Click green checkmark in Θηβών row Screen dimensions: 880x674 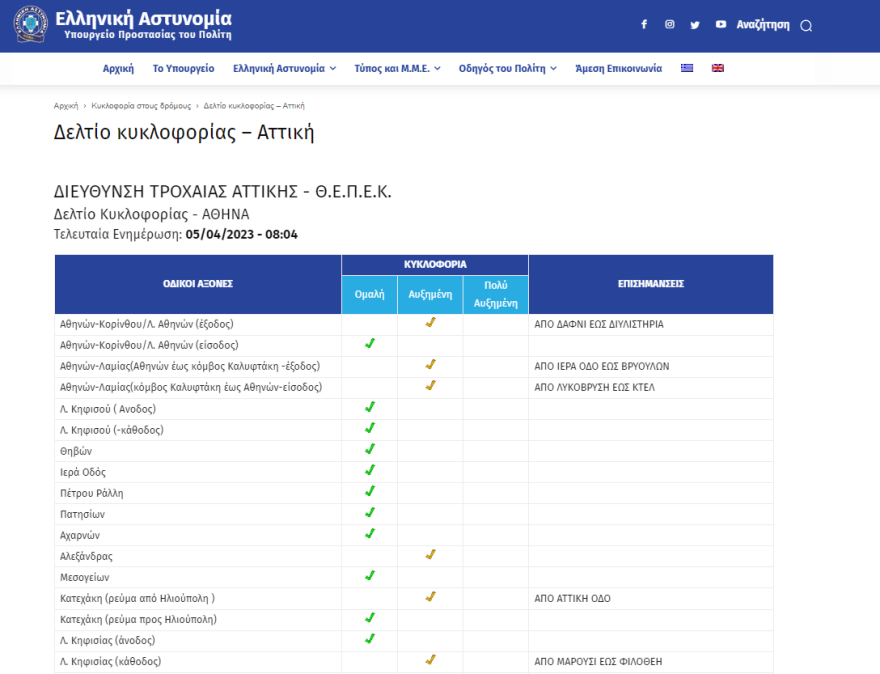(x=369, y=449)
